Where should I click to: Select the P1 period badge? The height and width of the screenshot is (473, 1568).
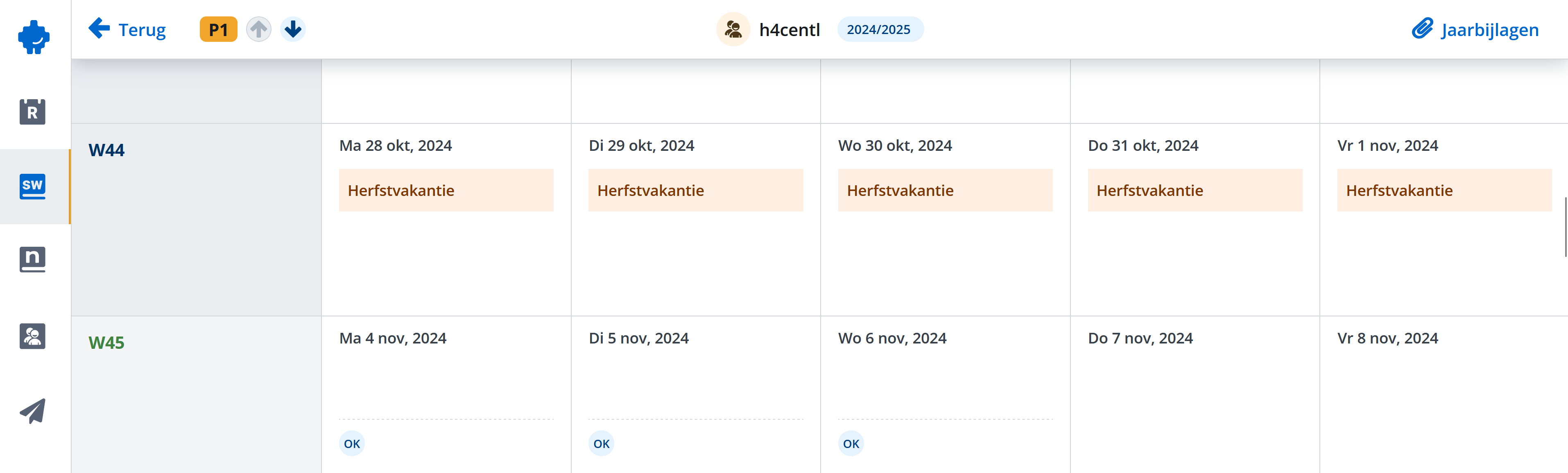click(219, 29)
